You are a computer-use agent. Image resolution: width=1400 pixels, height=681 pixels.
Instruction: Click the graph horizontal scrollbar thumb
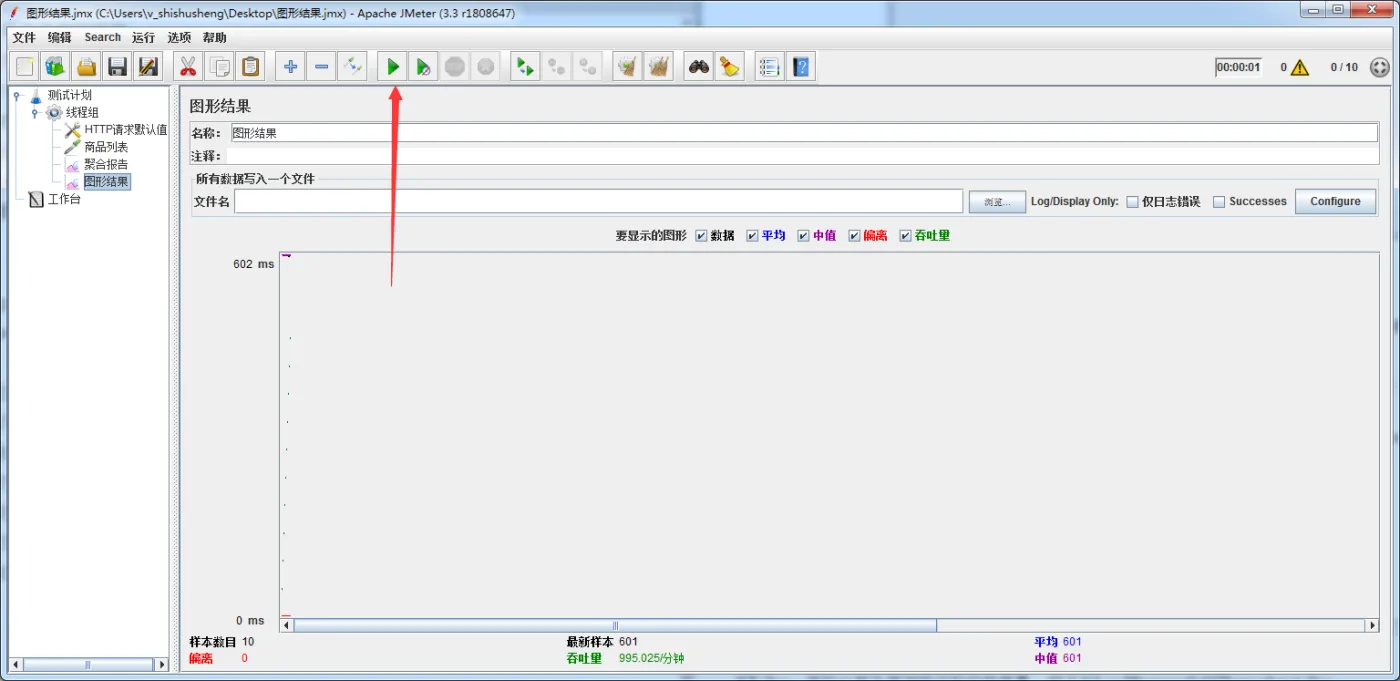[615, 625]
